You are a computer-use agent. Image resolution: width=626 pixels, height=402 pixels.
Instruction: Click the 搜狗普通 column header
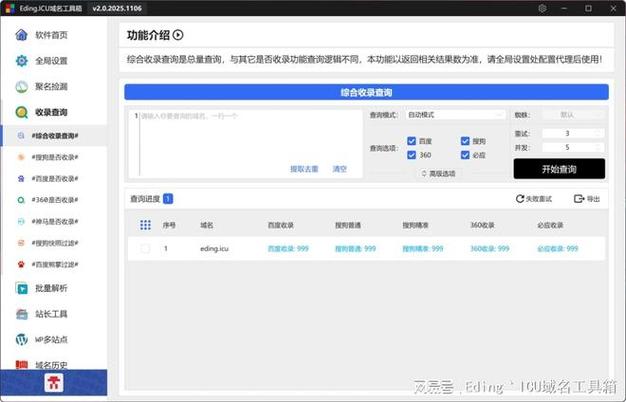pos(348,225)
